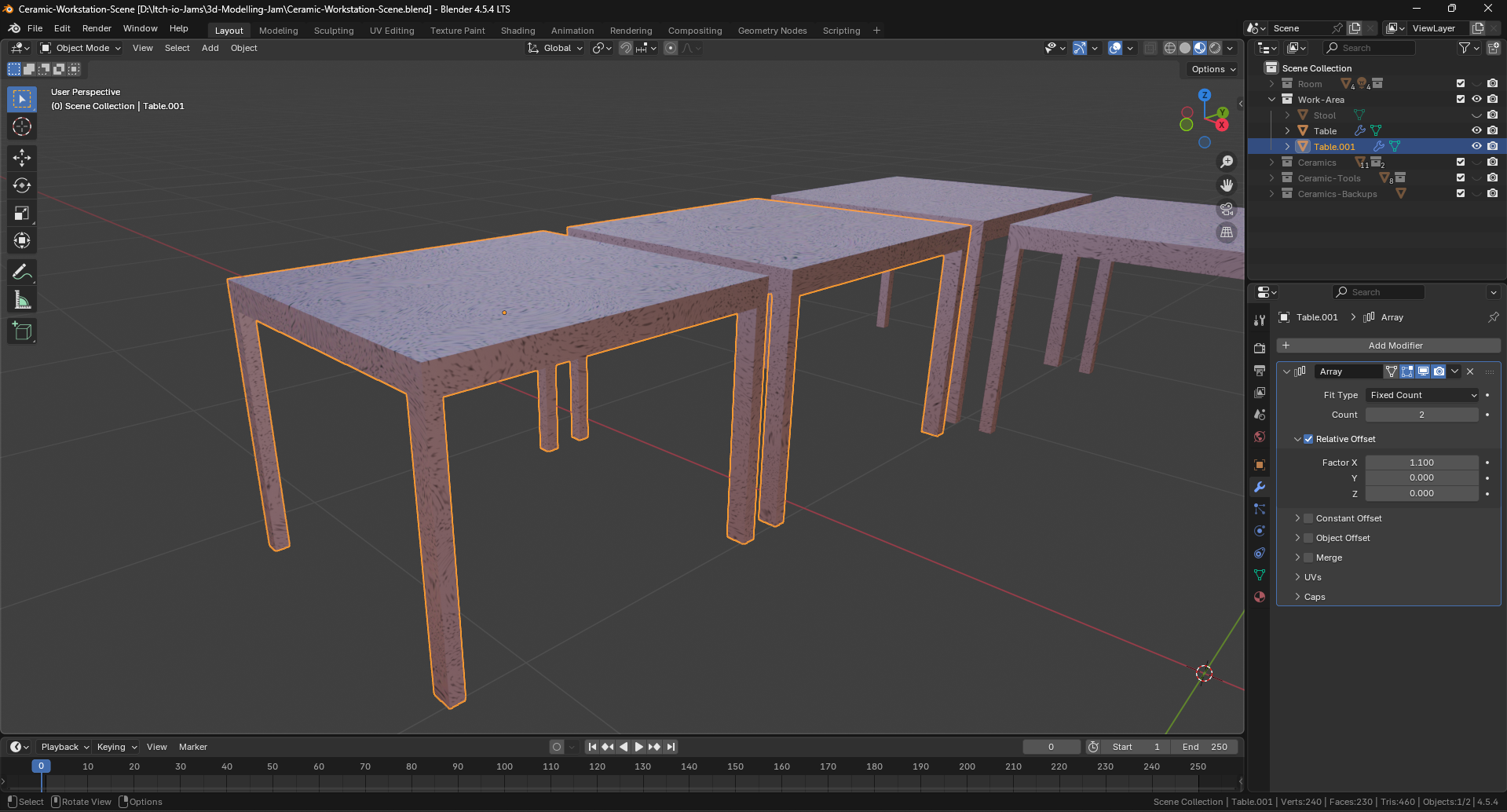Toggle camera view in viewport
Viewport: 1507px width, 812px height.
[x=1226, y=209]
